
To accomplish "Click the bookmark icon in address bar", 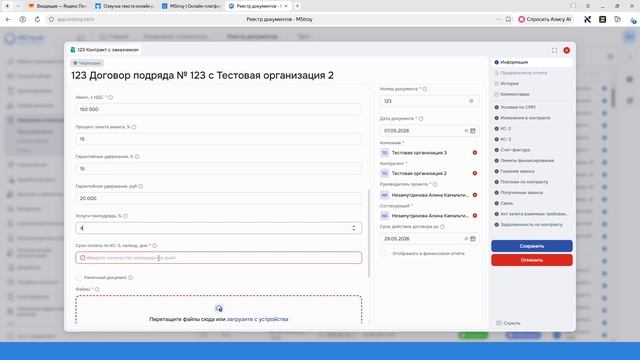I will (508, 19).
